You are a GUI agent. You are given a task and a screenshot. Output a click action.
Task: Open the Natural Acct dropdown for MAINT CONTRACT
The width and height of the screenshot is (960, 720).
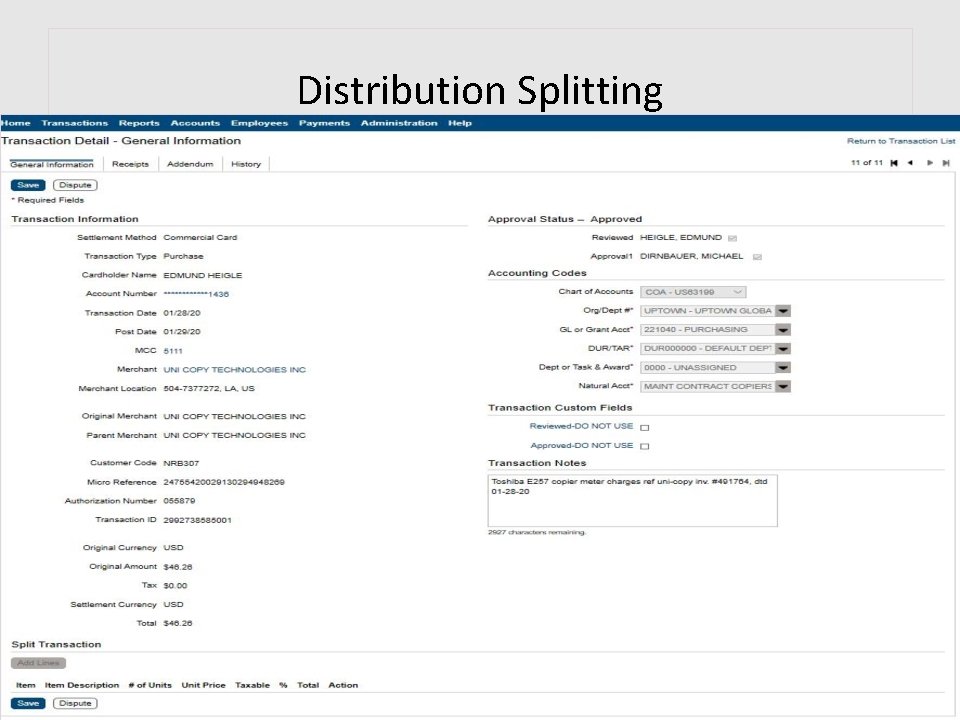coord(783,386)
